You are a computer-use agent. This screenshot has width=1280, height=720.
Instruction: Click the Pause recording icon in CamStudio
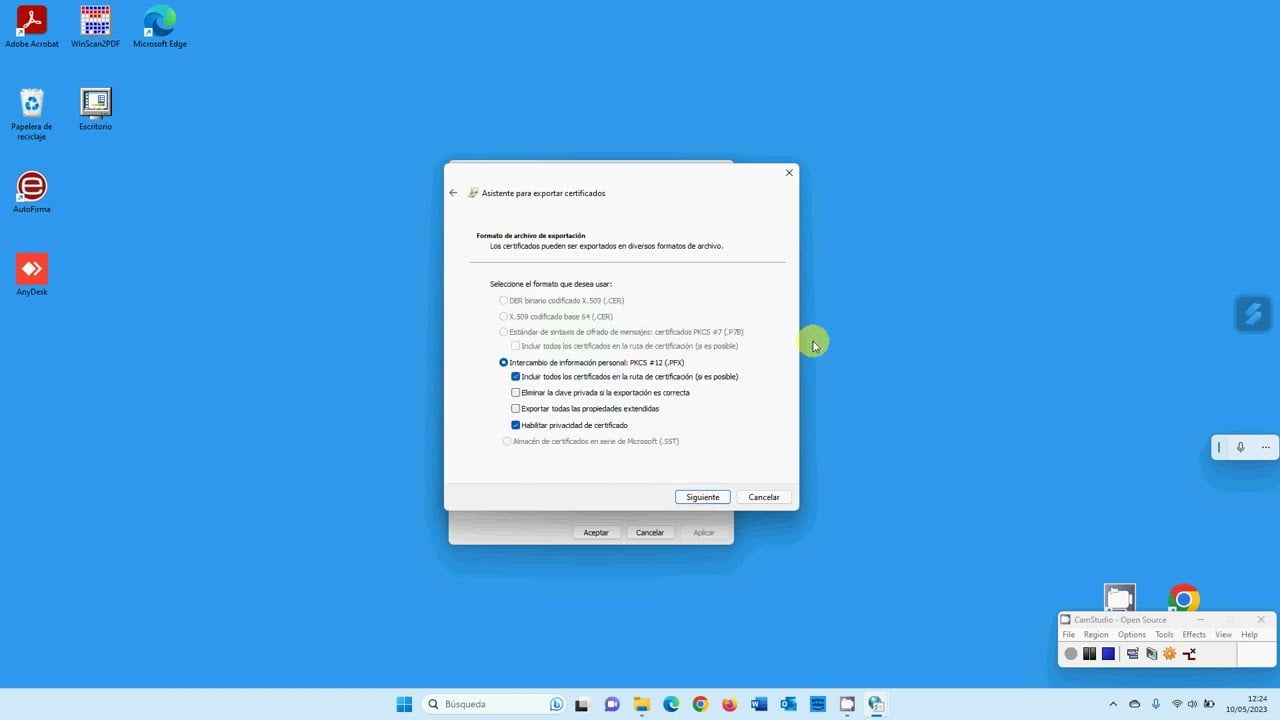pyautogui.click(x=1089, y=653)
